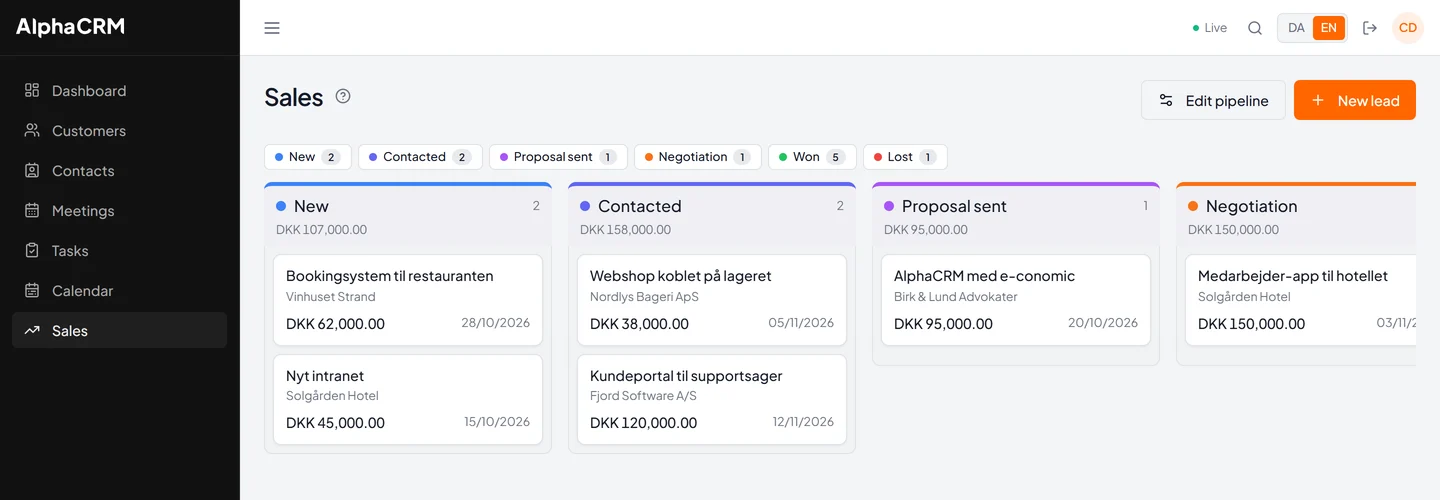
Task: Click the DKK 107,000.00 column total
Action: pyautogui.click(x=321, y=230)
